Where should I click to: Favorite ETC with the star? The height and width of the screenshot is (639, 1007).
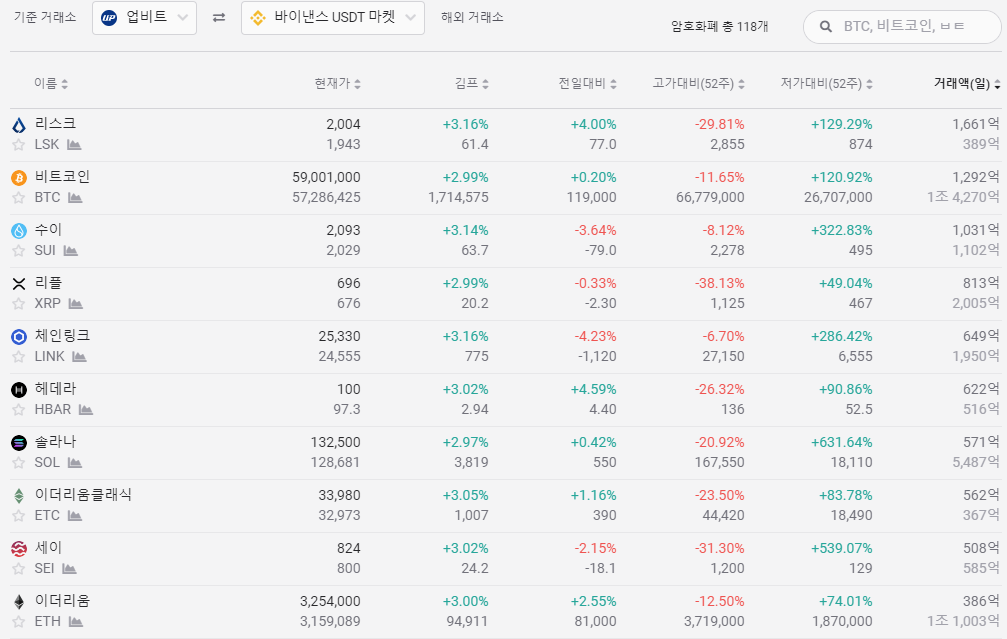pos(19,515)
